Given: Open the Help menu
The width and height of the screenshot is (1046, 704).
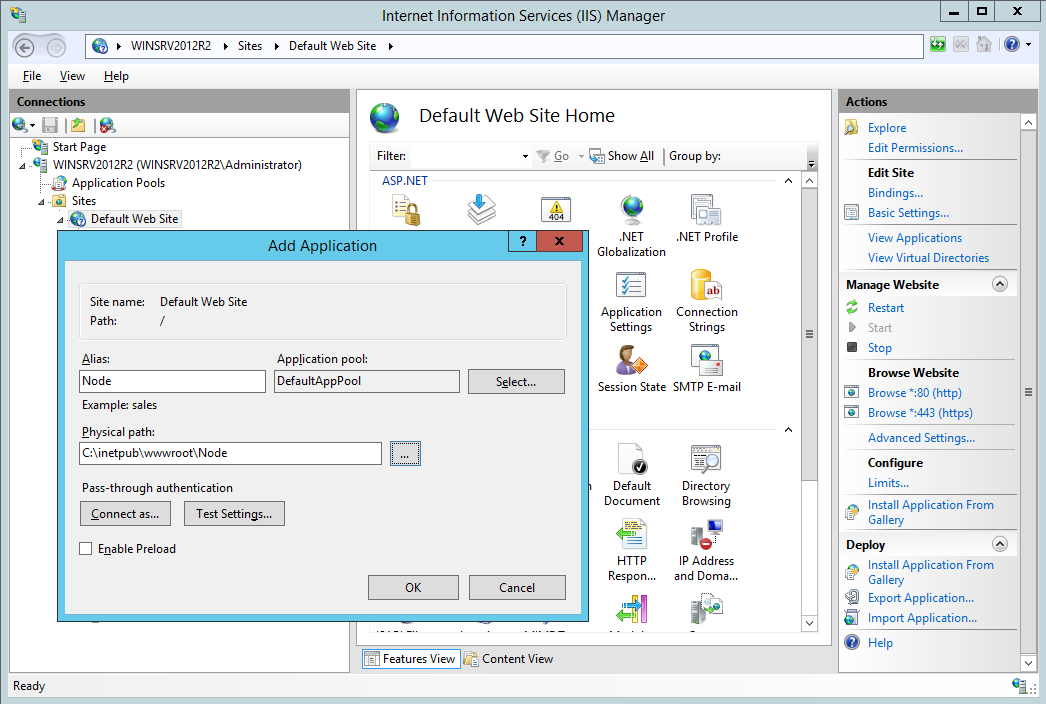Looking at the screenshot, I should [116, 76].
